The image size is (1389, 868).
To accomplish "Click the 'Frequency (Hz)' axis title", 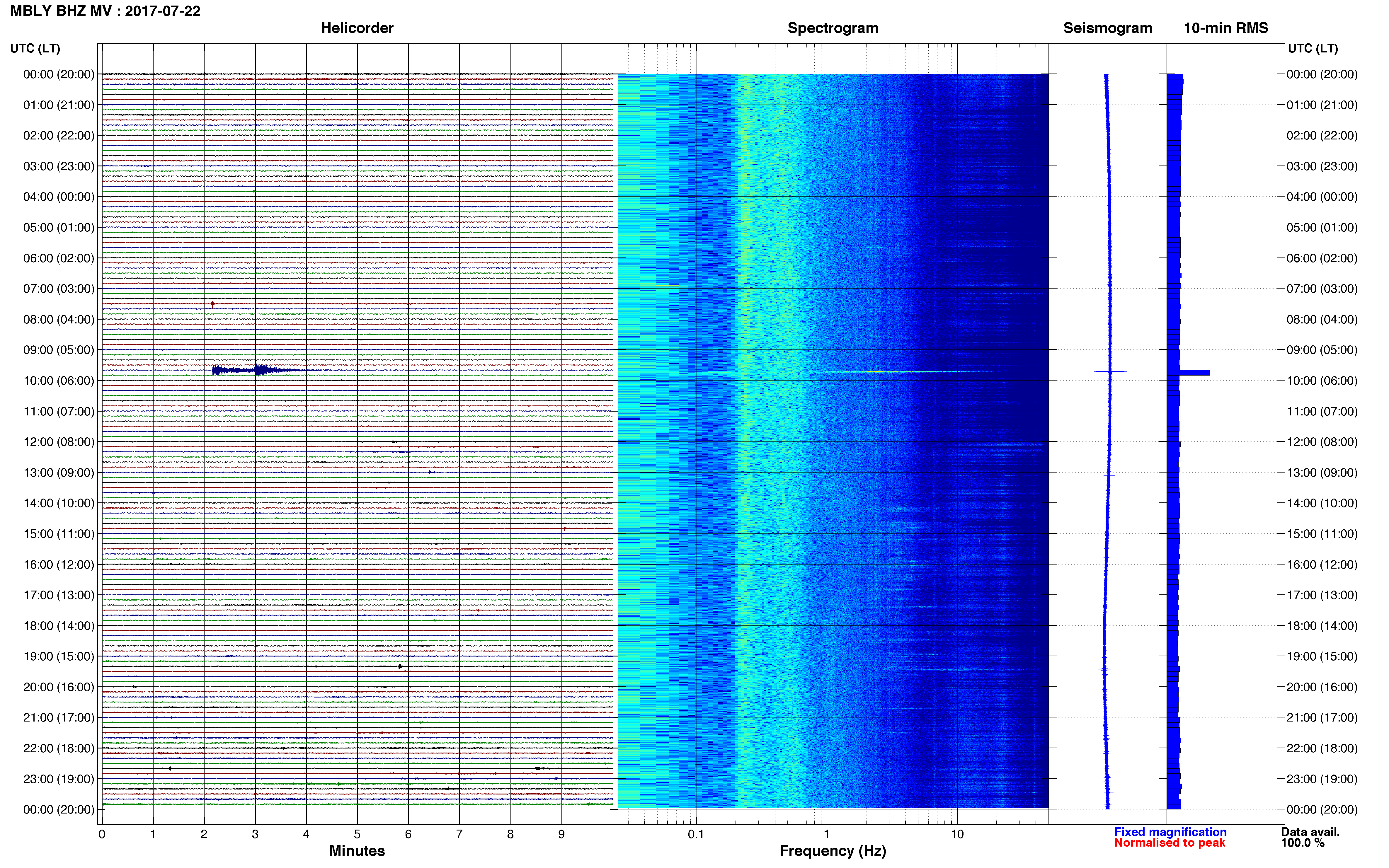I will pyautogui.click(x=833, y=851).
